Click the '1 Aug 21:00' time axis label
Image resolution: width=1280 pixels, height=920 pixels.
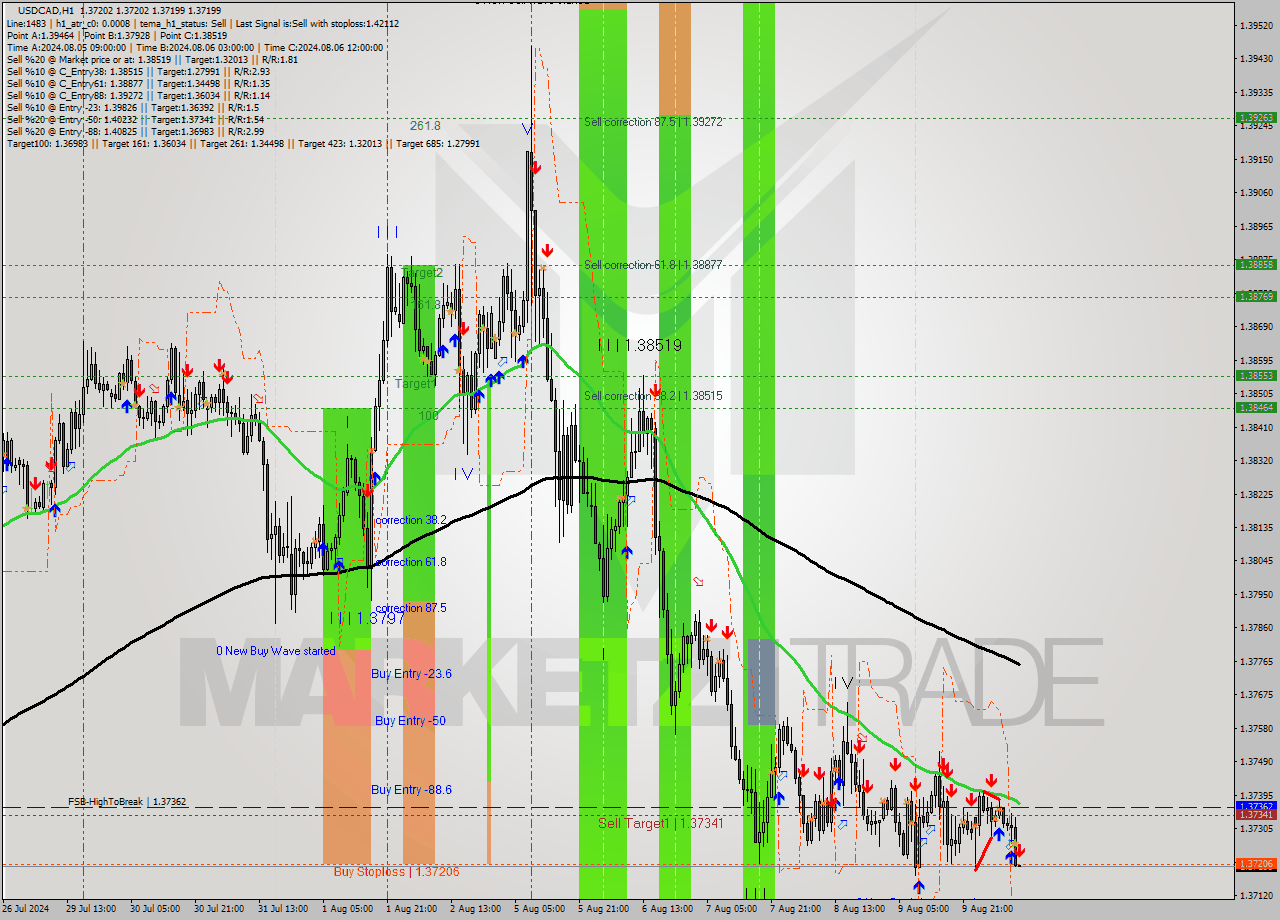[411, 909]
